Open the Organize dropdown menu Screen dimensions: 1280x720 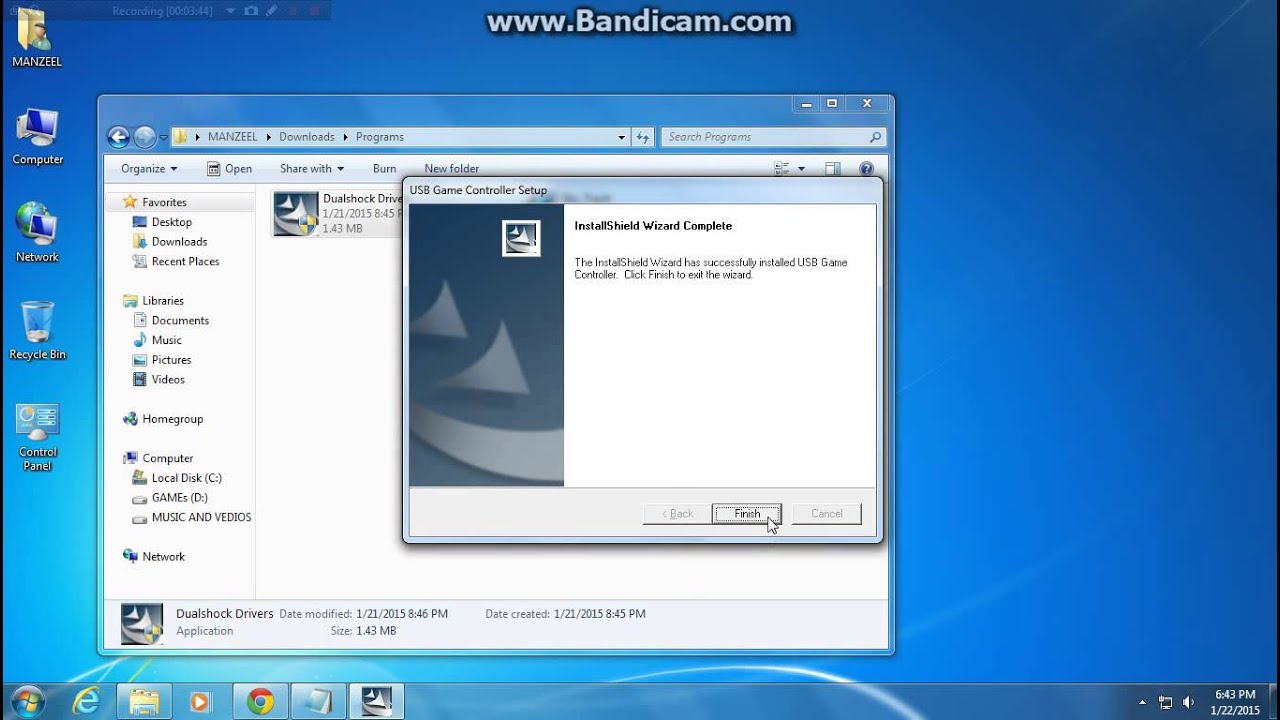click(x=149, y=169)
